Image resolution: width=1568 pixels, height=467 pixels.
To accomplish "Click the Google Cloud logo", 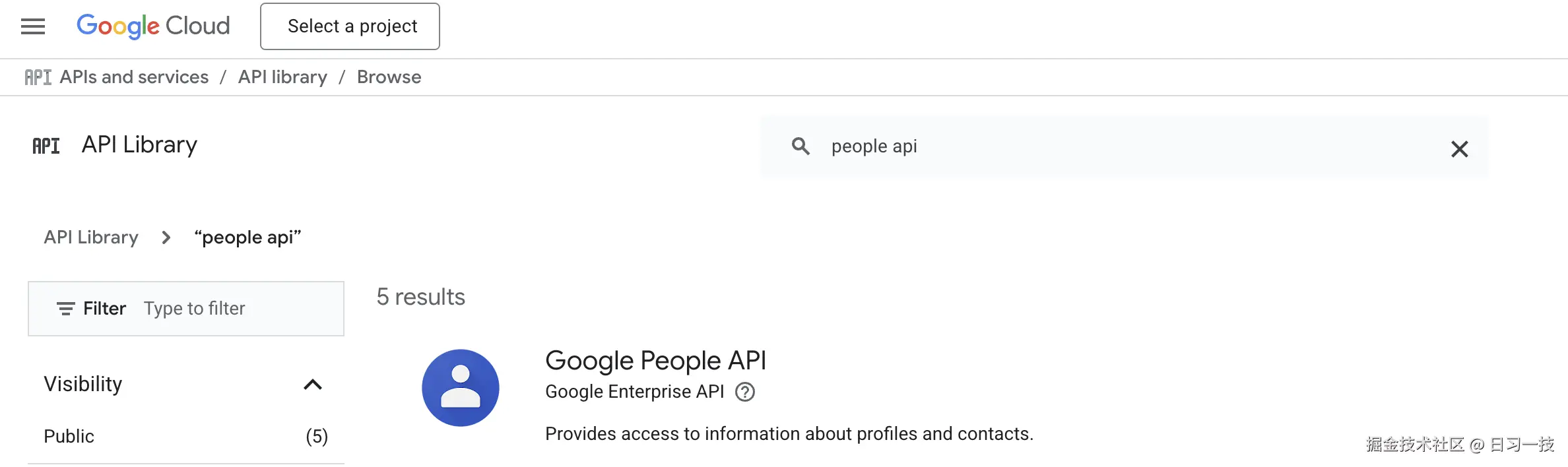I will coord(153,26).
